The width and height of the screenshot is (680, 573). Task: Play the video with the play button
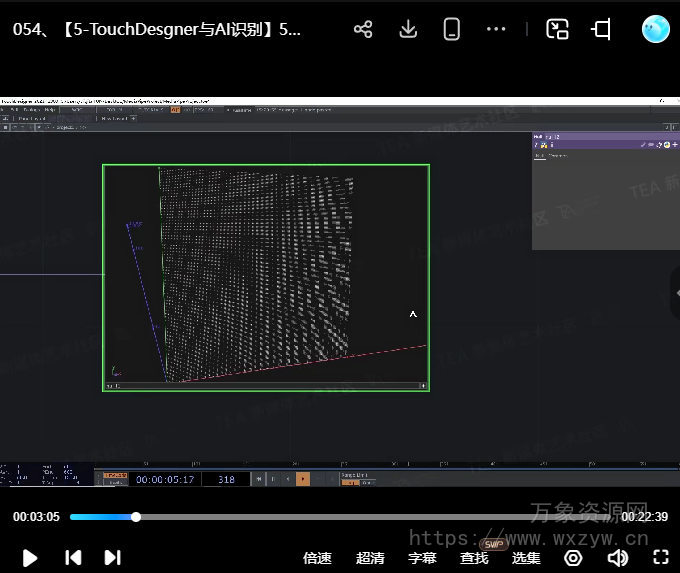pyautogui.click(x=30, y=557)
